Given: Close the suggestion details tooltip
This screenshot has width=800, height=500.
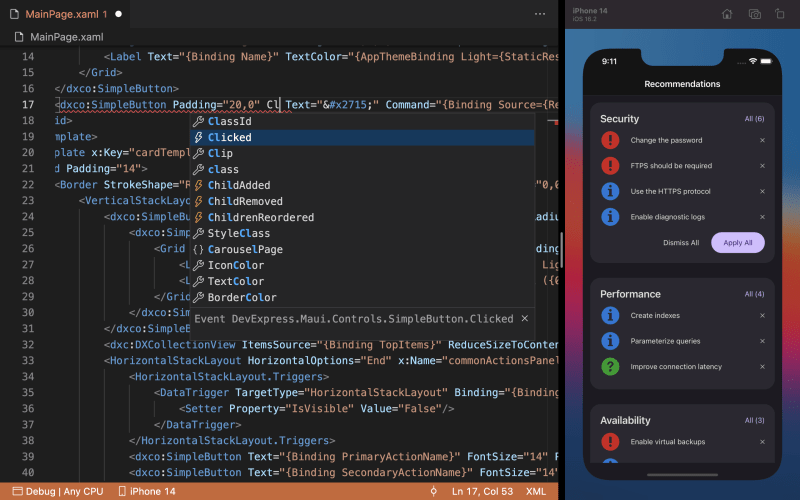Looking at the screenshot, I should coord(524,318).
